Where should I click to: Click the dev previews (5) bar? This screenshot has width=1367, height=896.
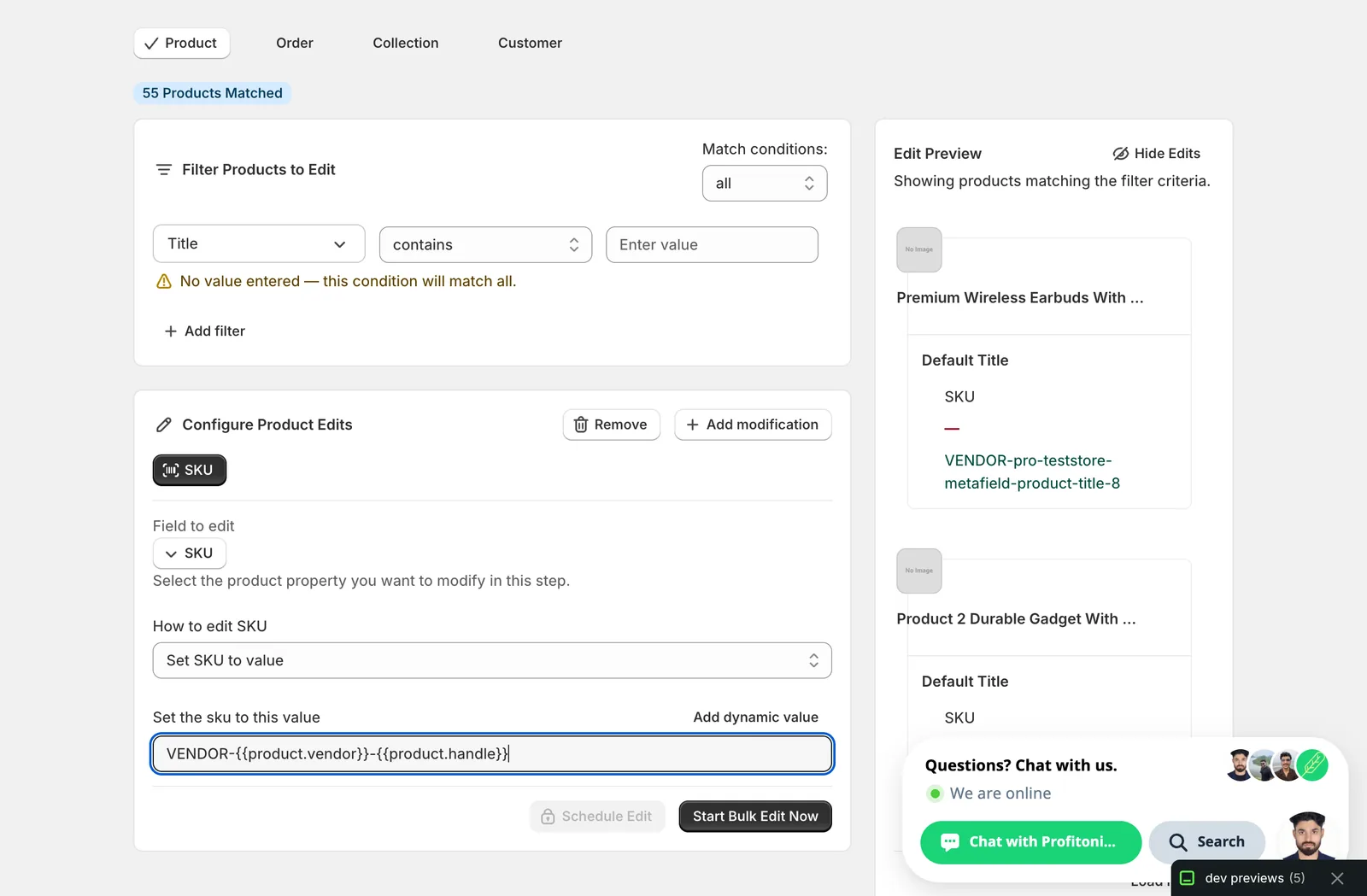[1254, 878]
